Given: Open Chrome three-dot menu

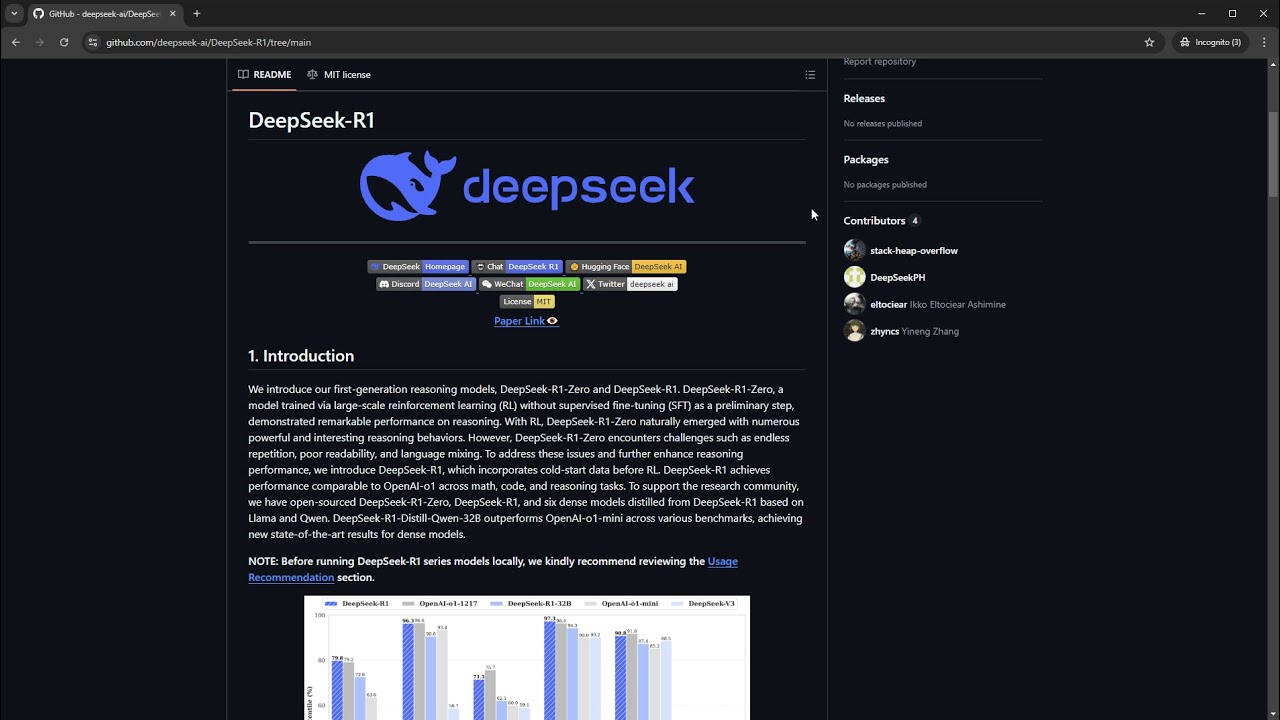Looking at the screenshot, I should pos(1264,42).
